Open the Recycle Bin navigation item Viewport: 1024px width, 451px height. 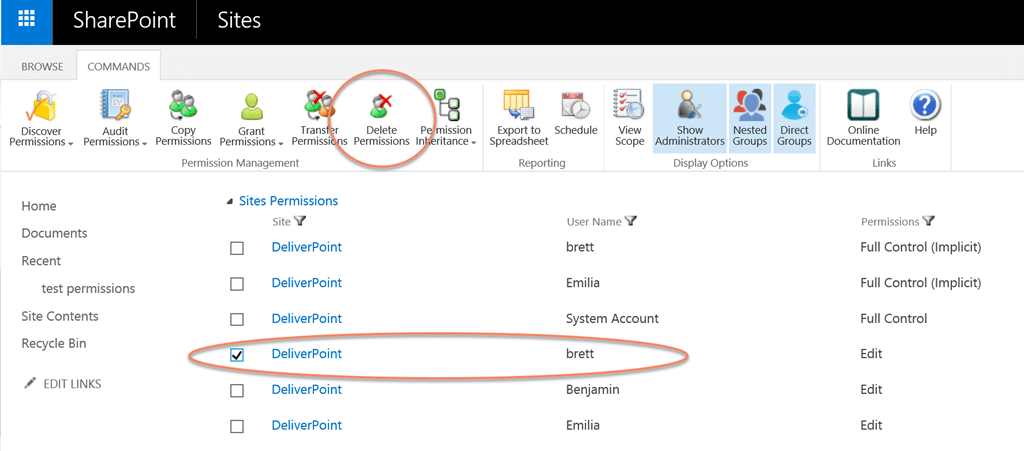(54, 343)
